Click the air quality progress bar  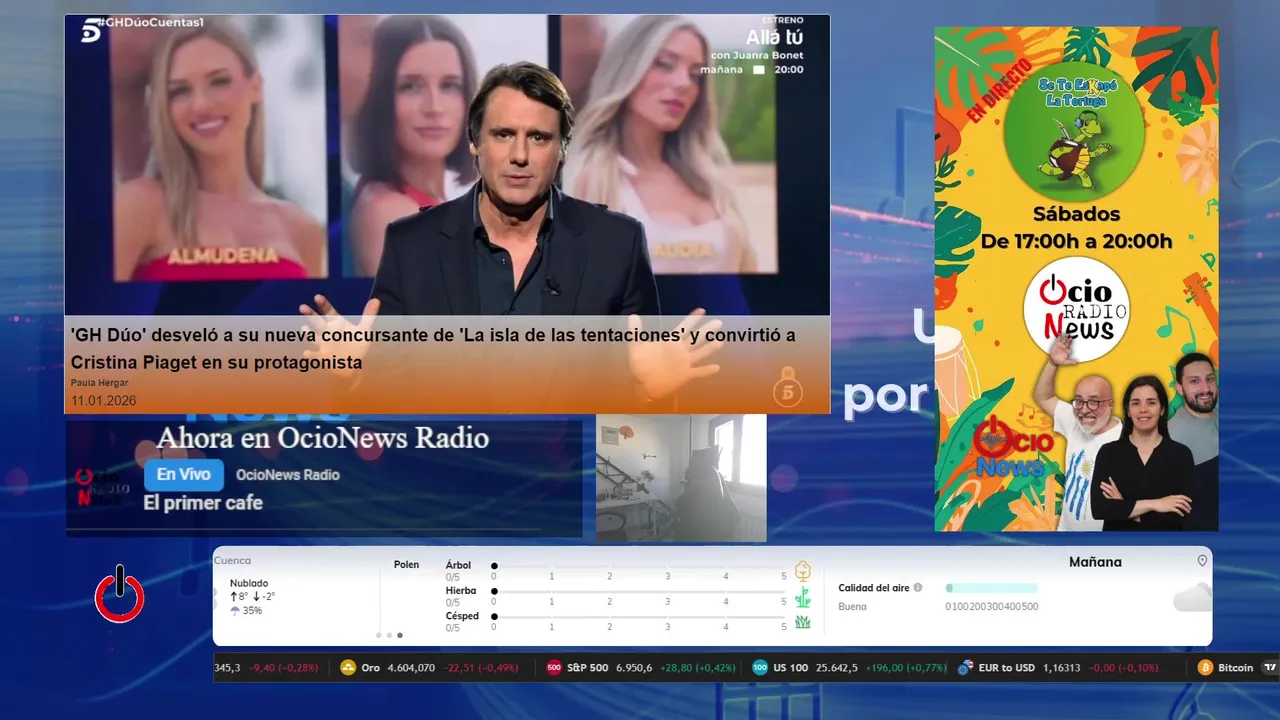[992, 588]
